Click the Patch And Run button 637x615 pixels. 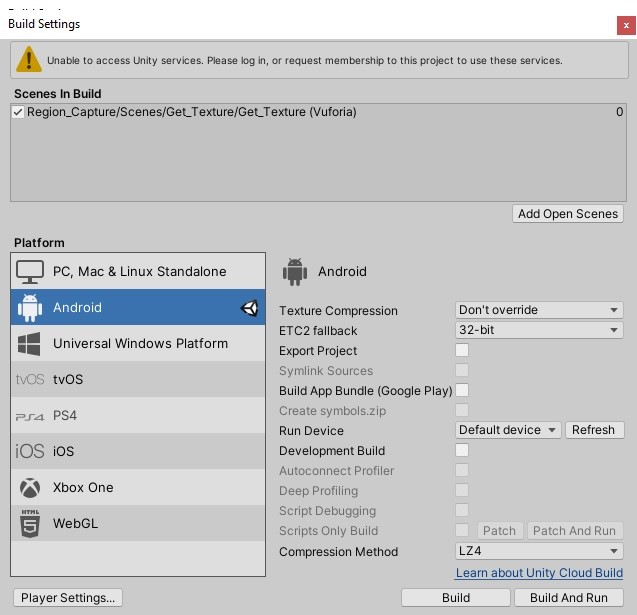tap(574, 531)
